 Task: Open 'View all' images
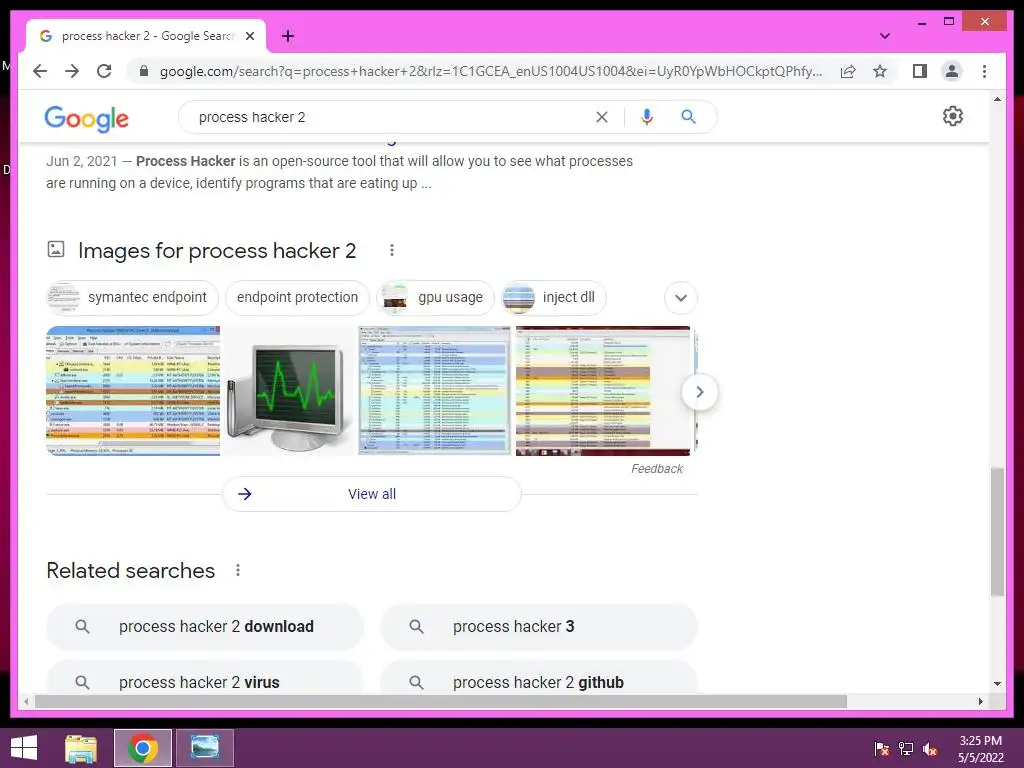tap(372, 494)
